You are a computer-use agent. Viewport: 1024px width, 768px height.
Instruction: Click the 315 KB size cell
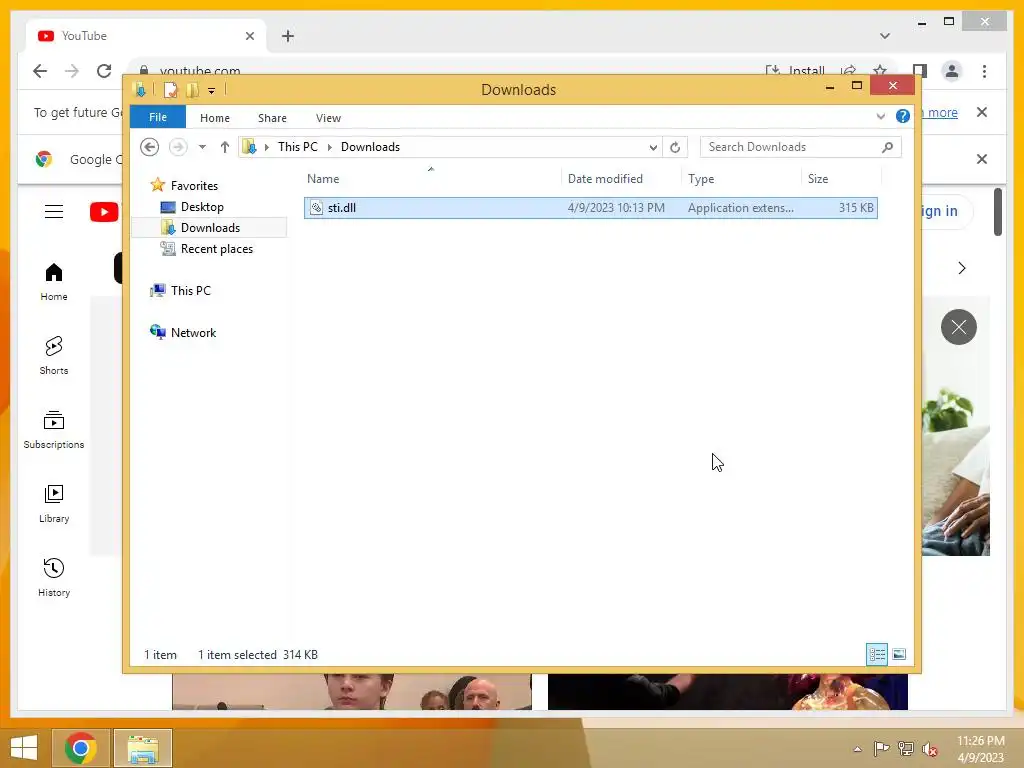pyautogui.click(x=856, y=208)
